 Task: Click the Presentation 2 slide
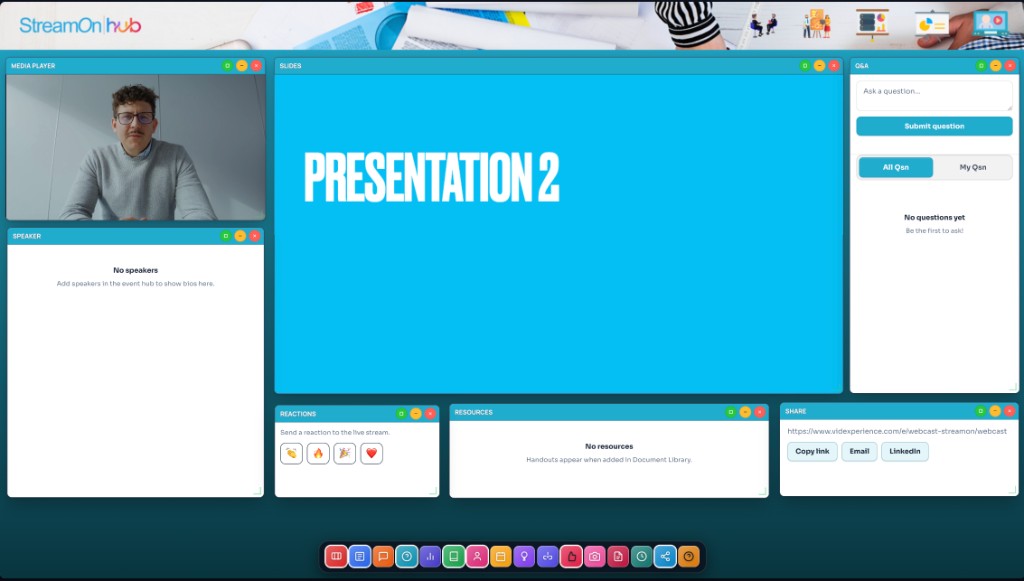pos(558,234)
